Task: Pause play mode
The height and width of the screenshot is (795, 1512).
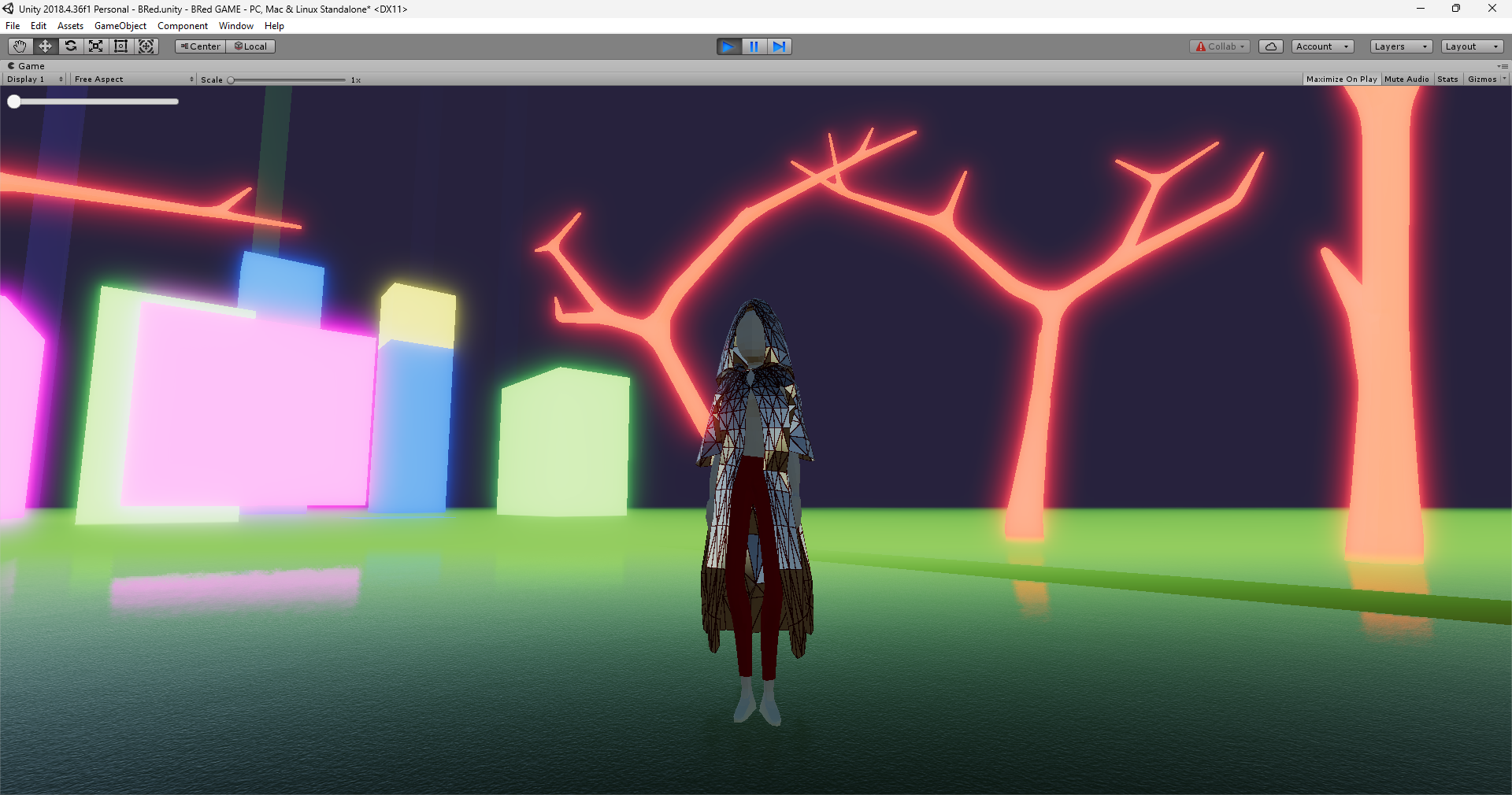Action: coord(754,46)
